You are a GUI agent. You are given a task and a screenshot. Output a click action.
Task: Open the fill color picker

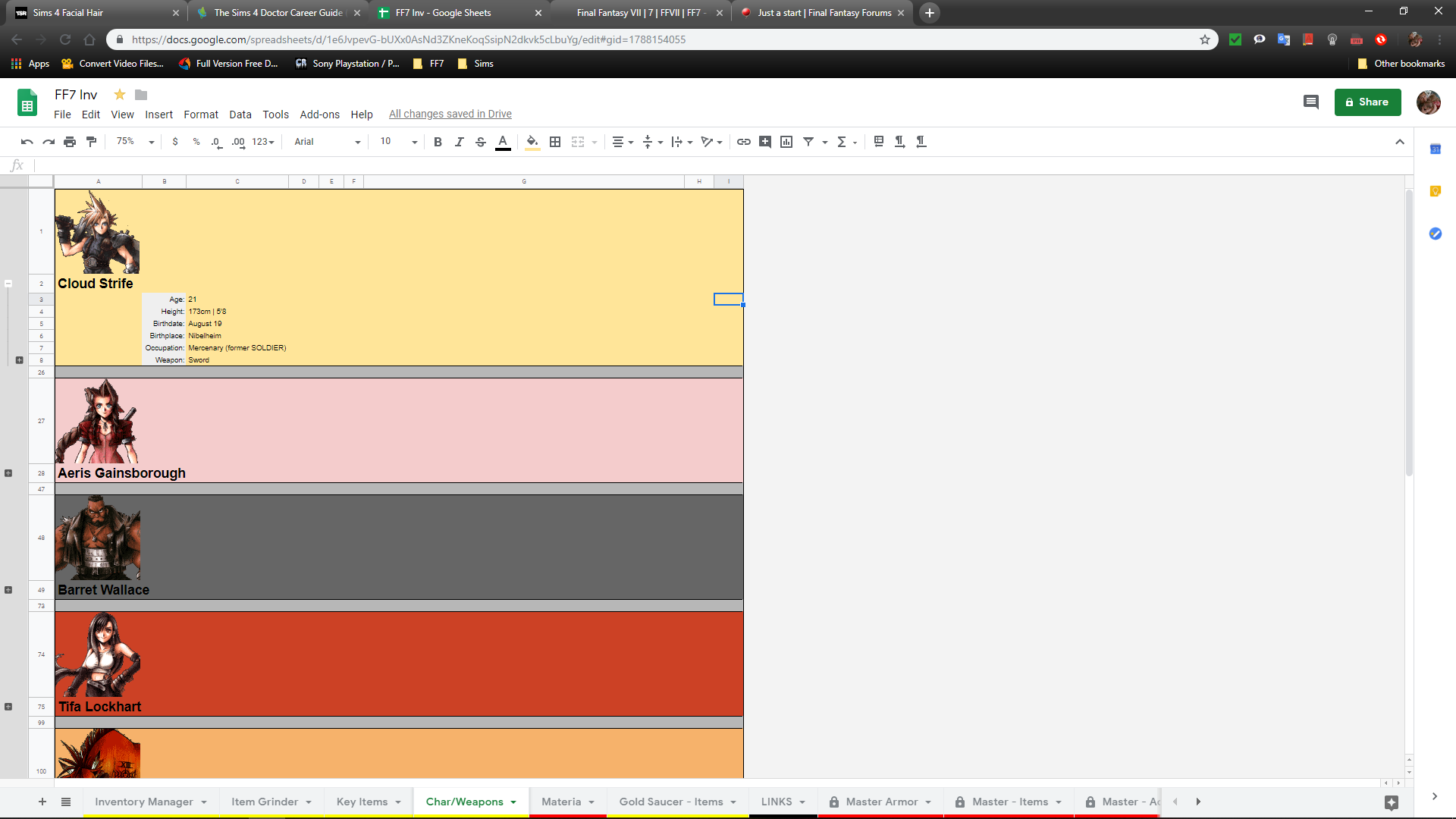[532, 142]
